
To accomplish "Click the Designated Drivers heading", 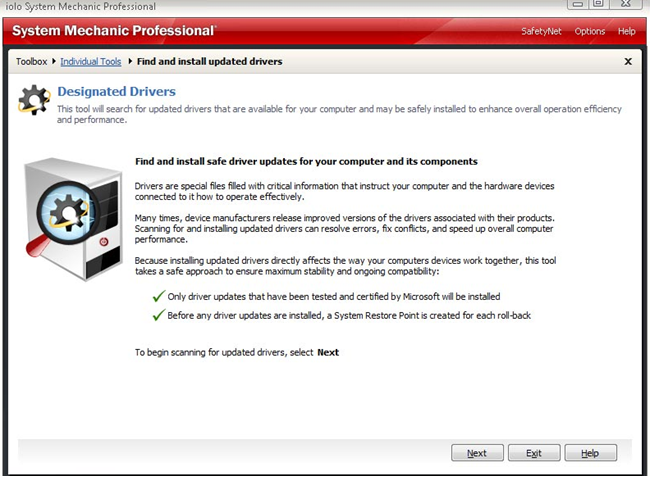I will [116, 91].
